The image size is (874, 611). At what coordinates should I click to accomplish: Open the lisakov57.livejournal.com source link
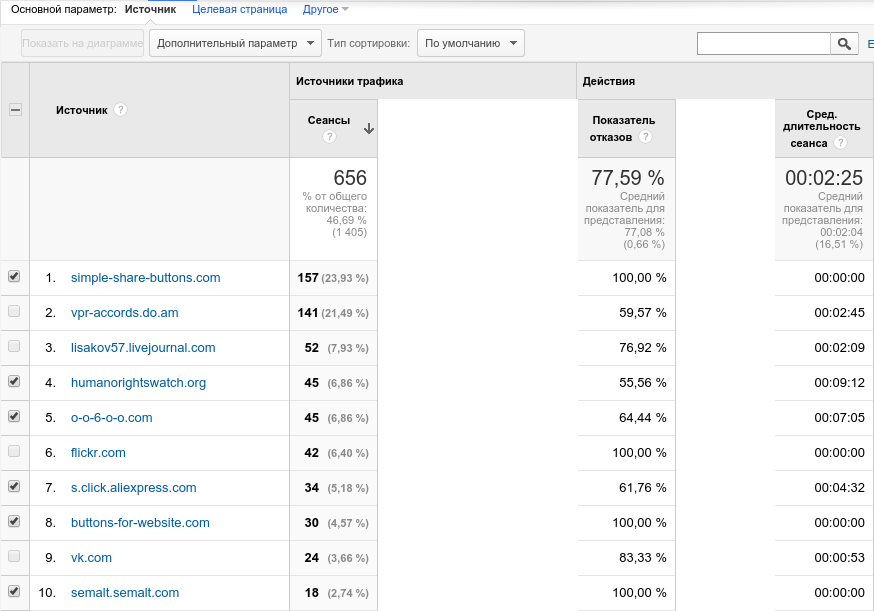tap(143, 348)
